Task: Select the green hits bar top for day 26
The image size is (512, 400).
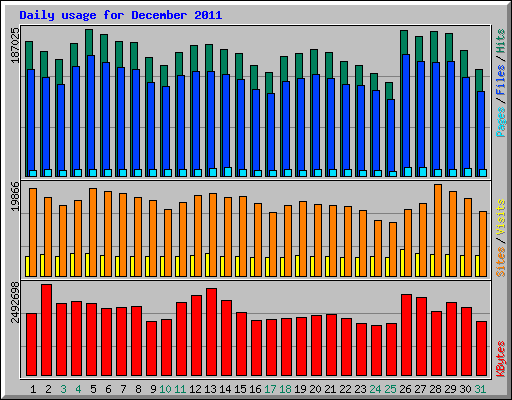Action: click(x=404, y=42)
